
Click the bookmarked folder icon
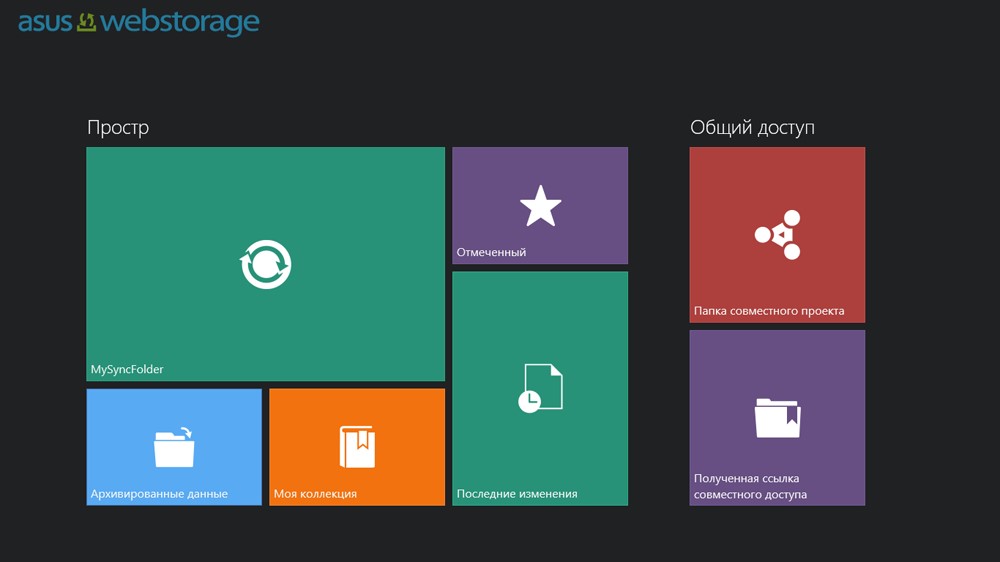click(777, 418)
